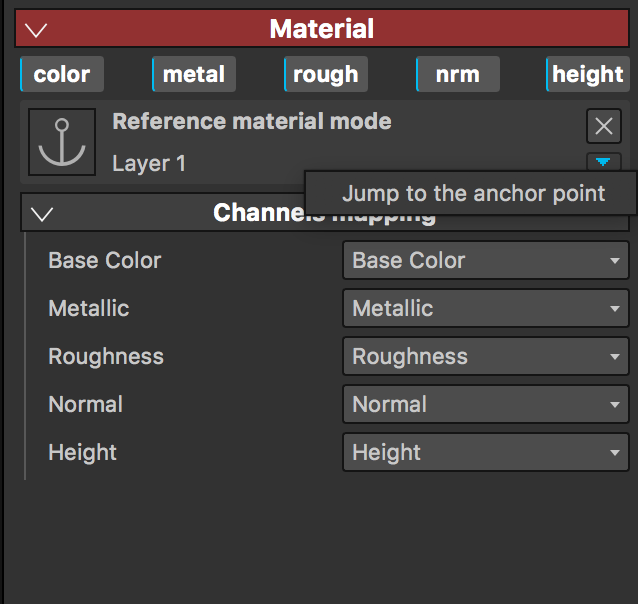The width and height of the screenshot is (638, 604).
Task: Click the anchor icon thumbnail
Action: (x=62, y=141)
